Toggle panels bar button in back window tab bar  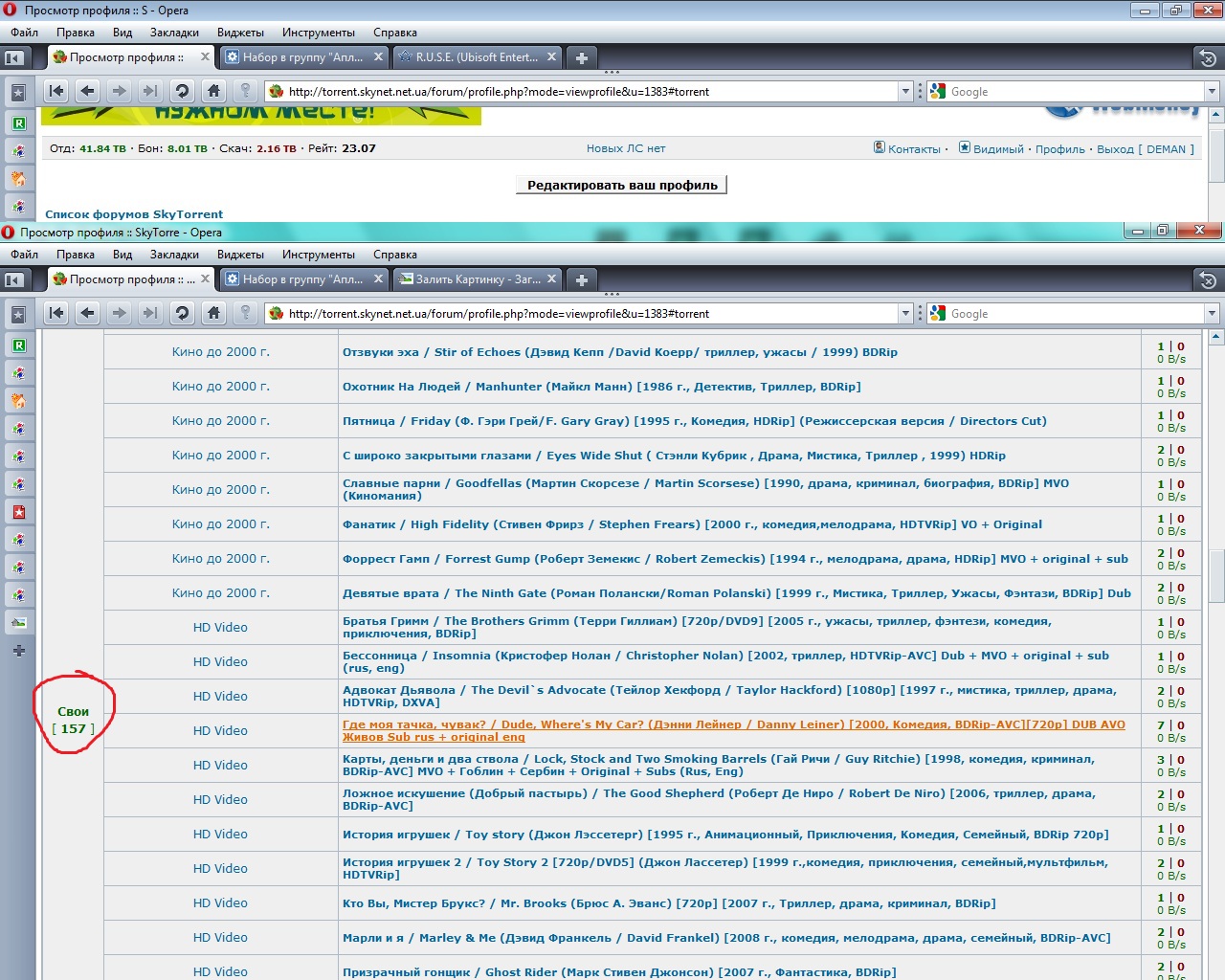click(x=13, y=57)
